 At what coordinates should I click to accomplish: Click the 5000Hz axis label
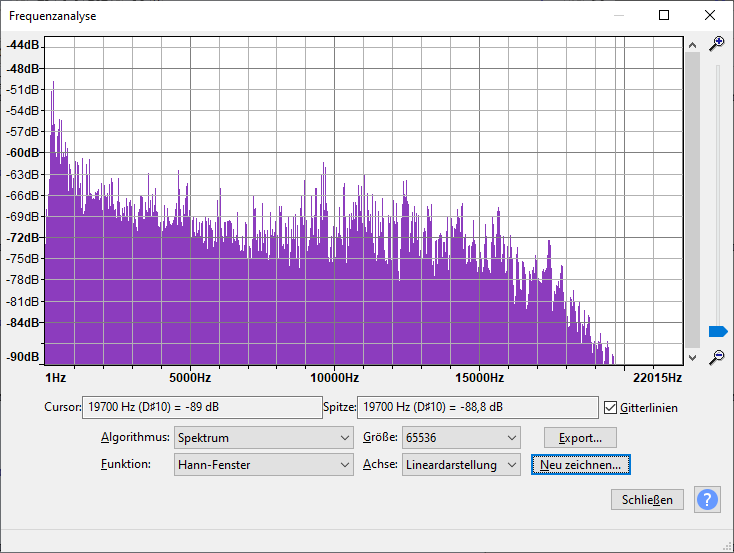click(x=190, y=377)
